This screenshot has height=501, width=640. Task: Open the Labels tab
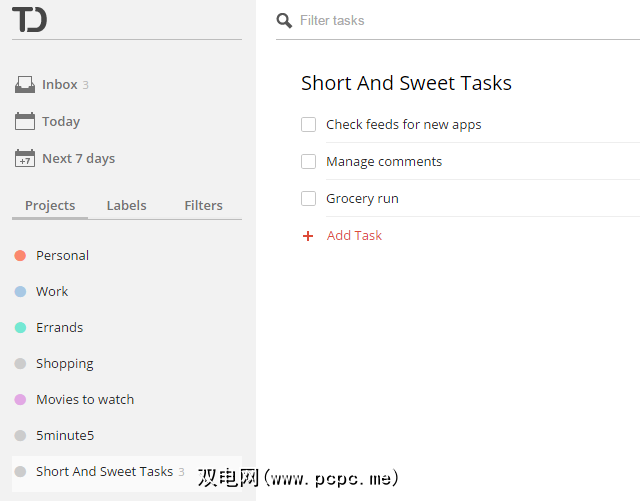coord(126,206)
